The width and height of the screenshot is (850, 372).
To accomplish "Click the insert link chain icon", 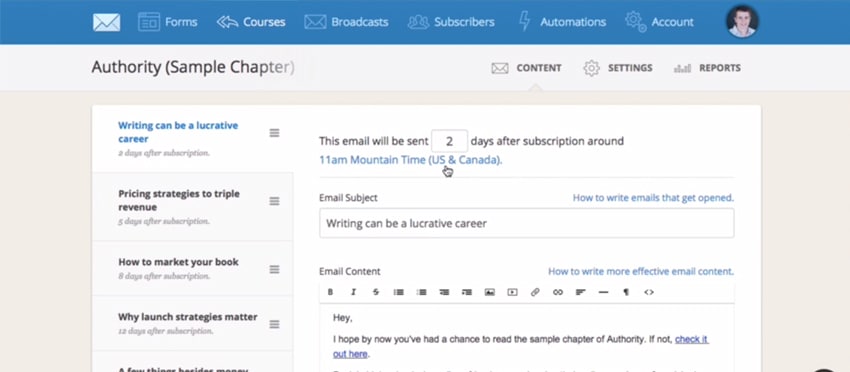I will [558, 292].
